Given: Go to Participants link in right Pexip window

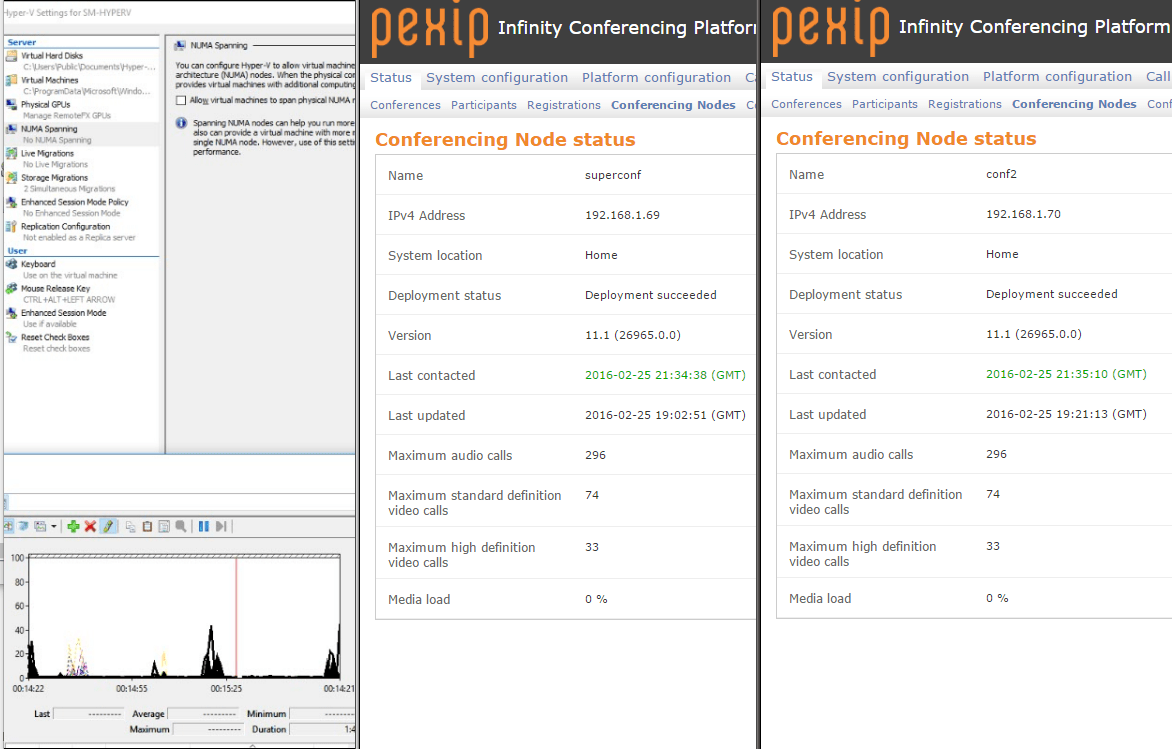Looking at the screenshot, I should (x=885, y=105).
